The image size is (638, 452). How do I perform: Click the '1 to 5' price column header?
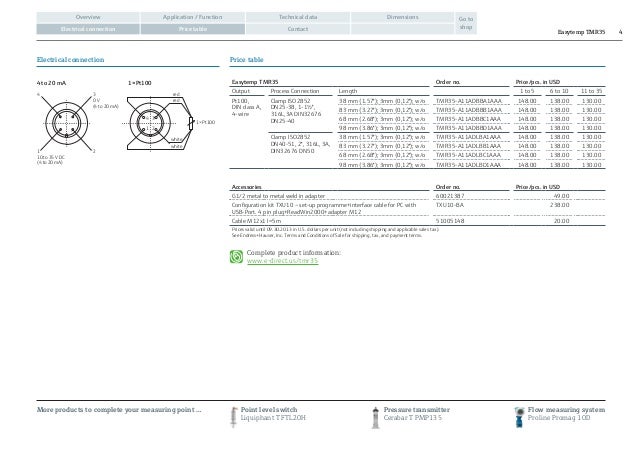coord(527,91)
